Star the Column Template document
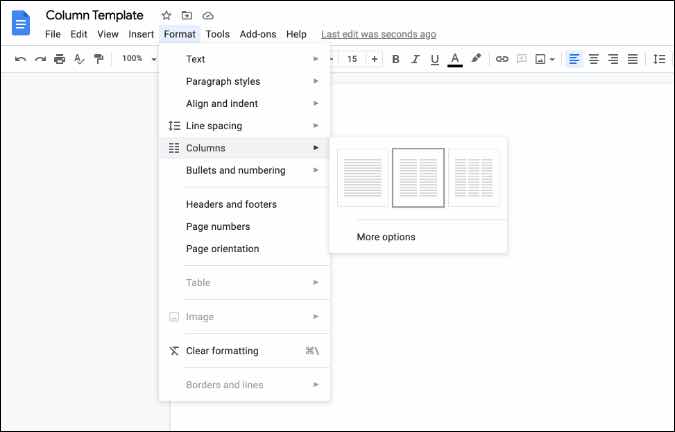Screen dimensions: 675x432 (x=166, y=15)
